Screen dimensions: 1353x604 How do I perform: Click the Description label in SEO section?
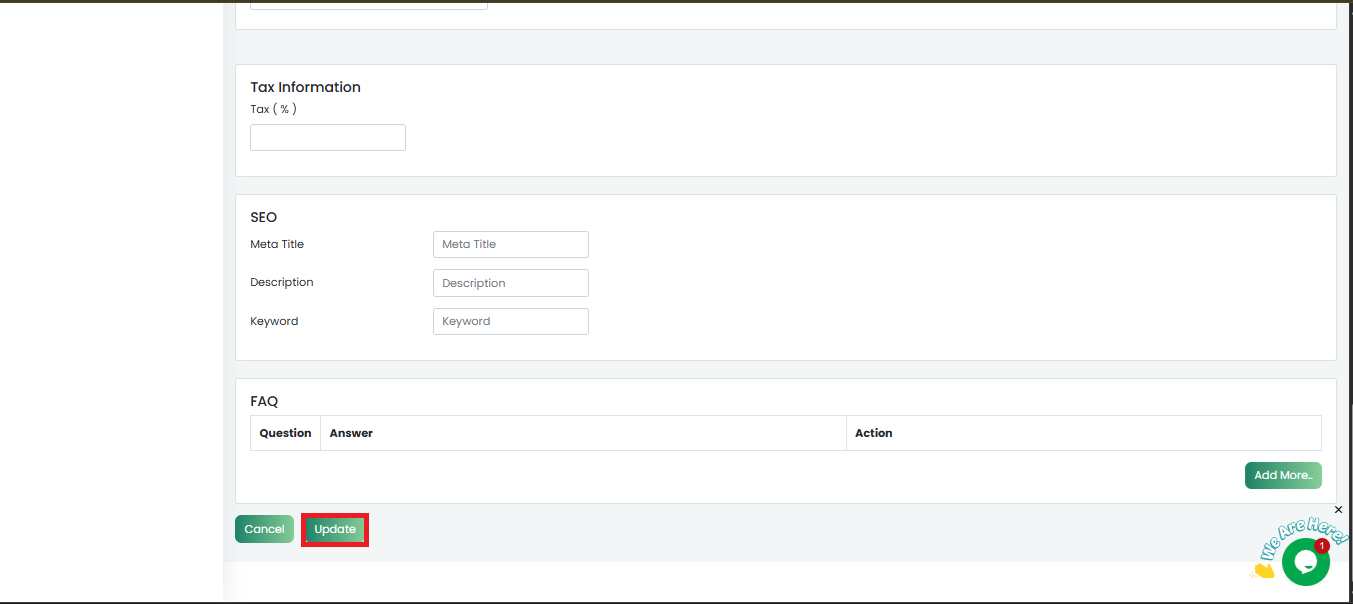point(282,282)
